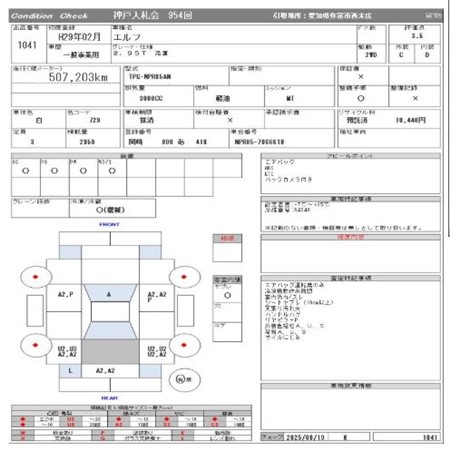Select the rear corner panel marked L
Viewport: 450px width, 450px height.
[x=70, y=371]
